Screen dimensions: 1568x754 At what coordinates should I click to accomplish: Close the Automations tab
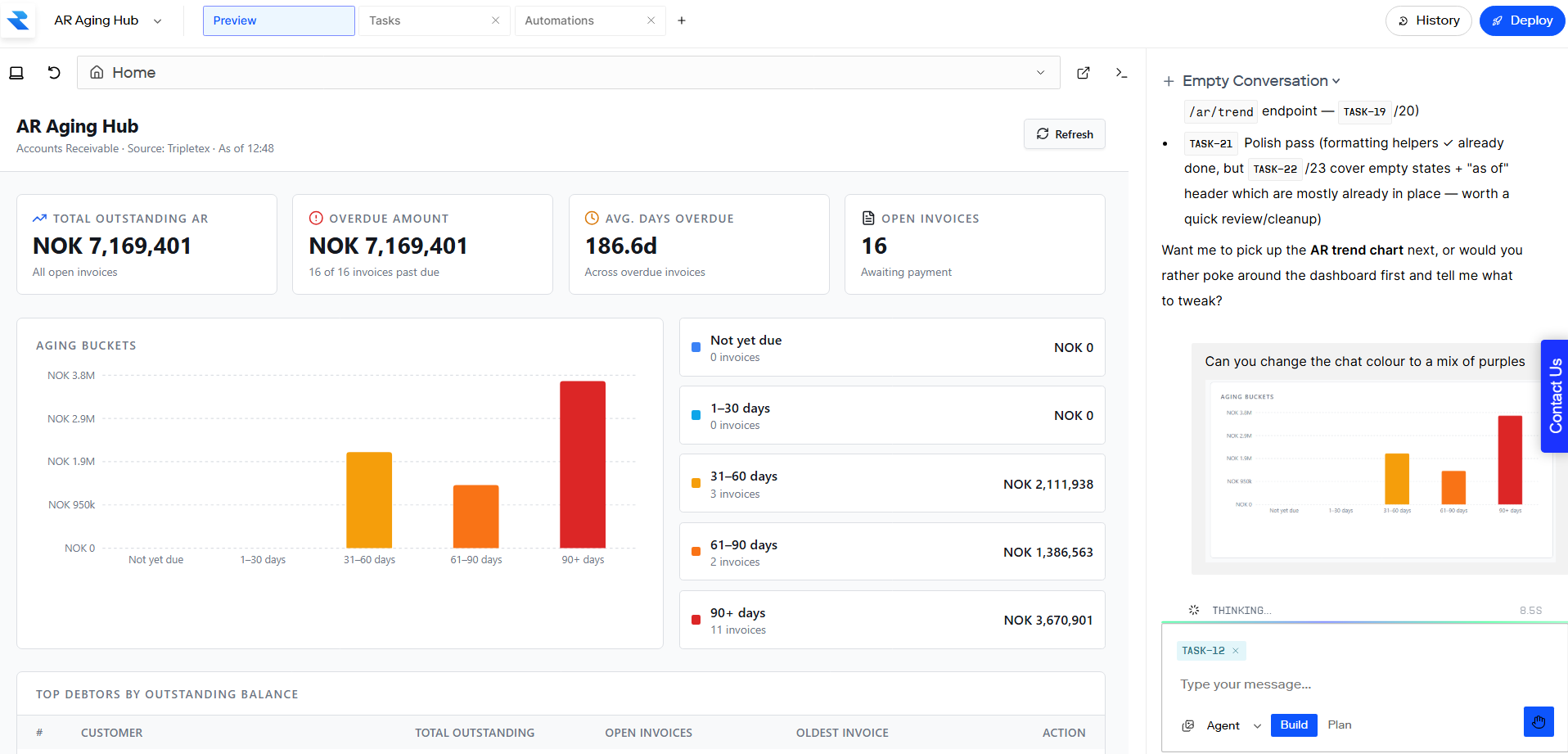pyautogui.click(x=651, y=20)
